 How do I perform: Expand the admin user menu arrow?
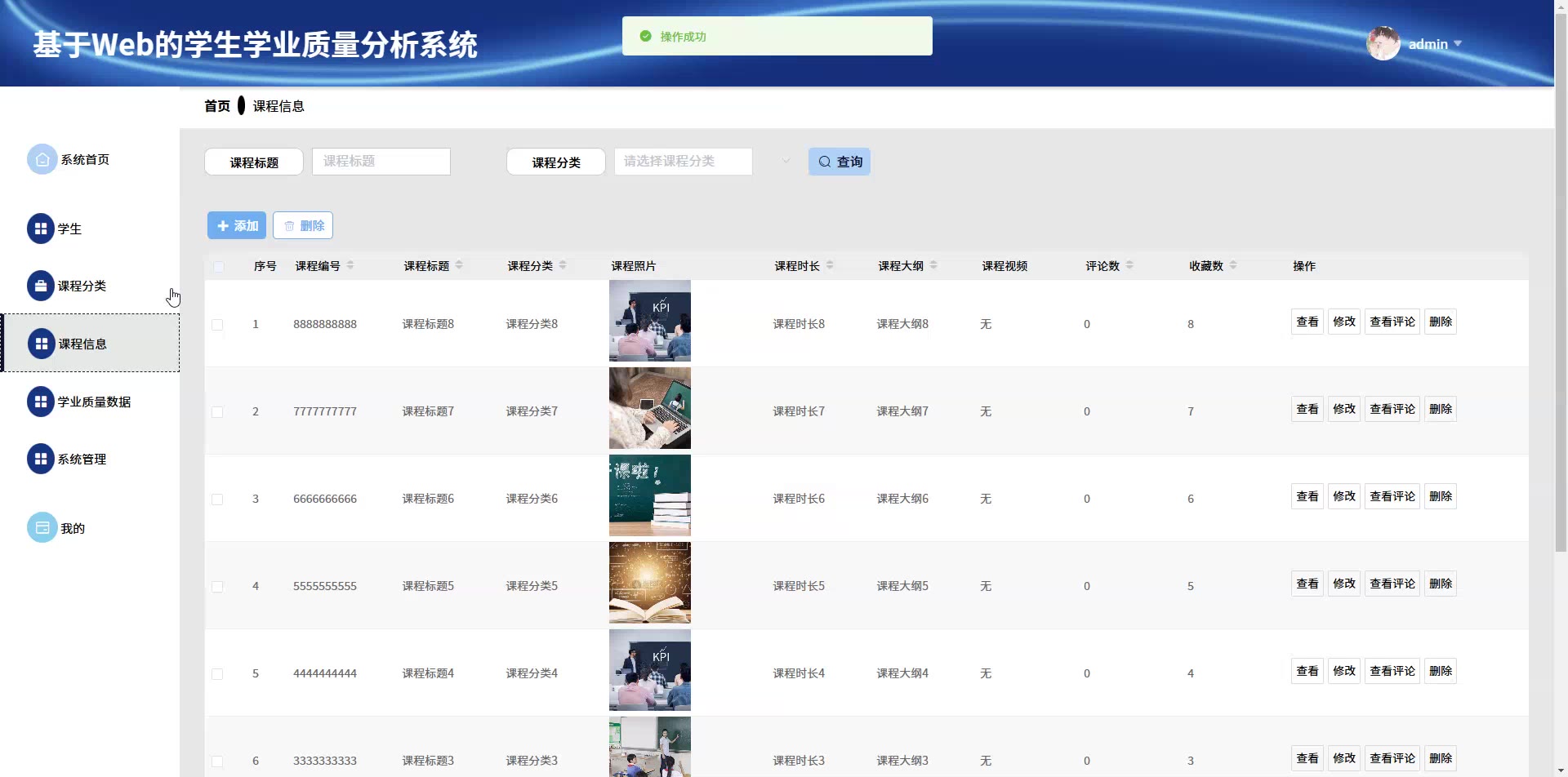pos(1458,44)
